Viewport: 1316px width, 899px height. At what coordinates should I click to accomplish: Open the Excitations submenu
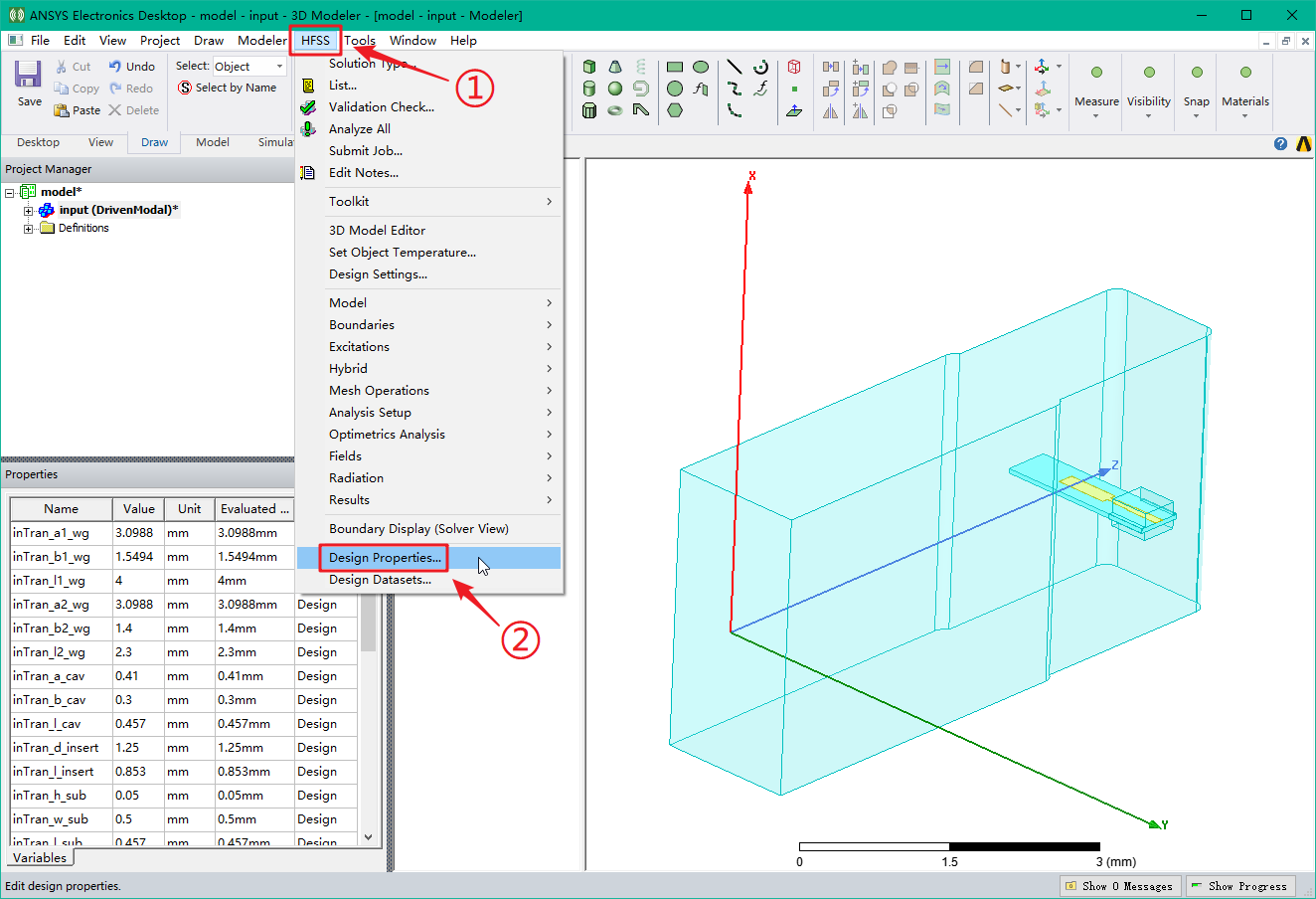pos(429,346)
